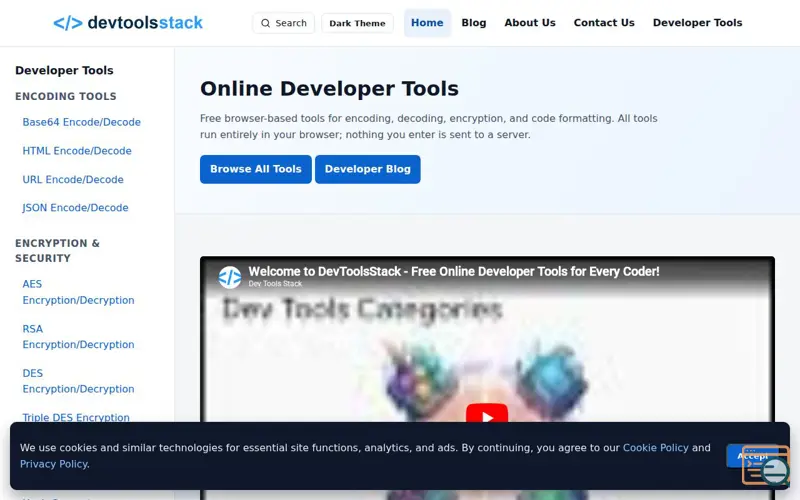Click the devtoolsstack logo
The height and width of the screenshot is (500, 800).
point(128,23)
